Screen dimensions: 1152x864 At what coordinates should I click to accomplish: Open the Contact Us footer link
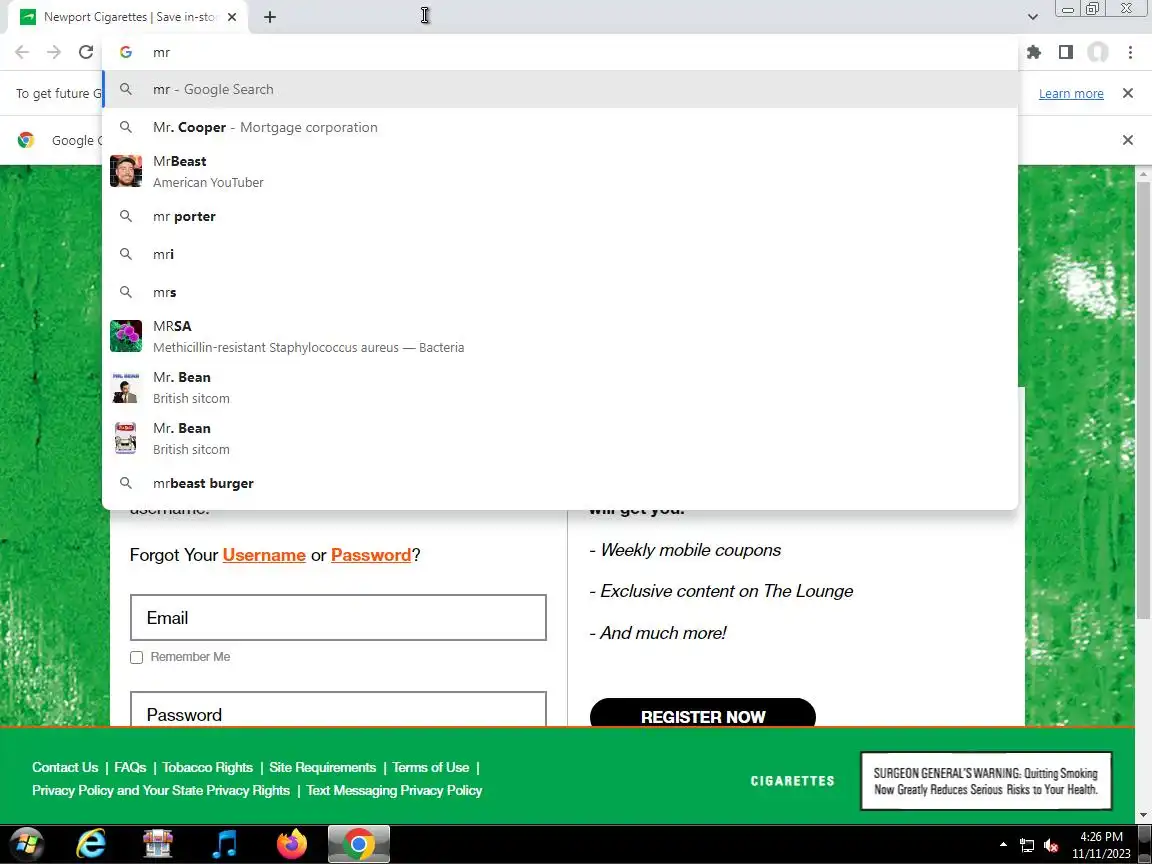tap(65, 768)
